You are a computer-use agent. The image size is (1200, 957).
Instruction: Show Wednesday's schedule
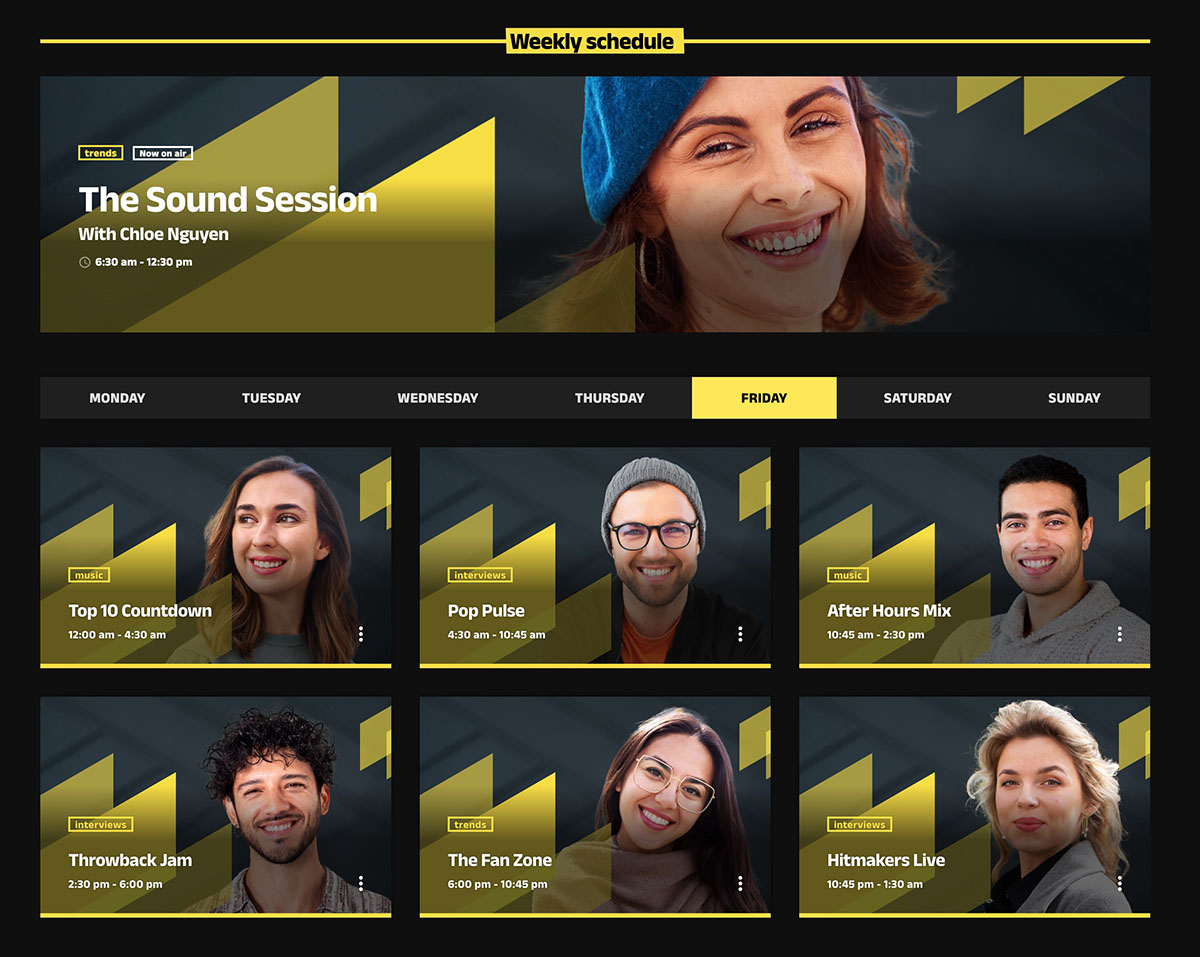[438, 398]
